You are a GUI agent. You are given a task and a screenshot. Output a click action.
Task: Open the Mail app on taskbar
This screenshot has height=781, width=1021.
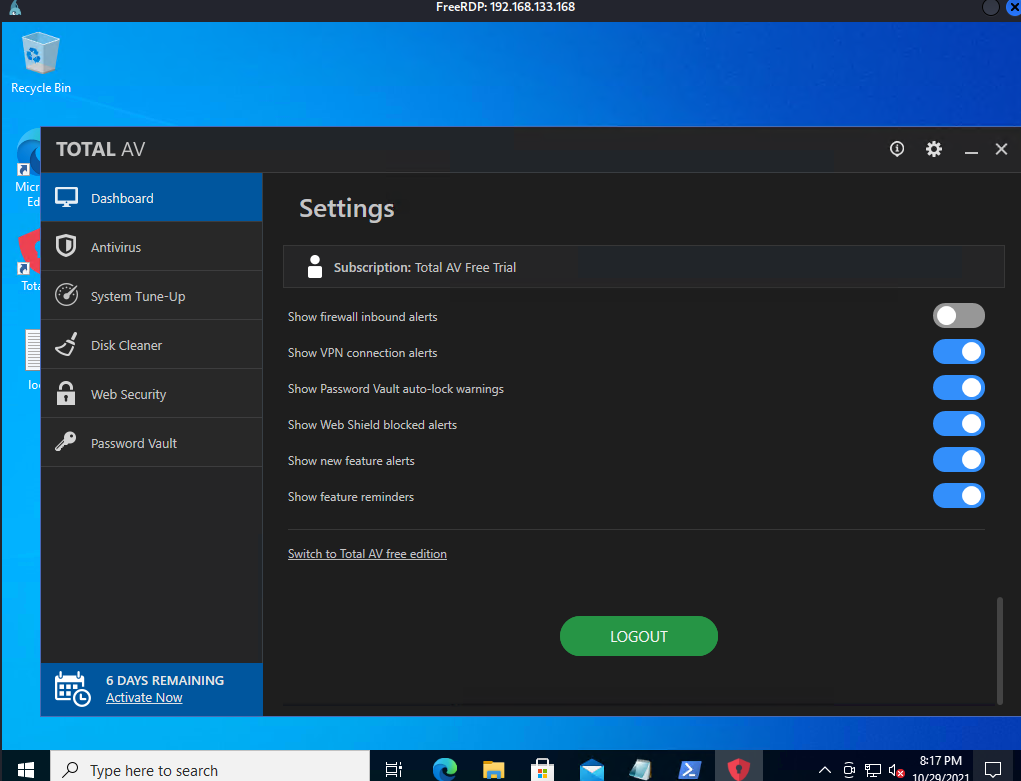[591, 769]
